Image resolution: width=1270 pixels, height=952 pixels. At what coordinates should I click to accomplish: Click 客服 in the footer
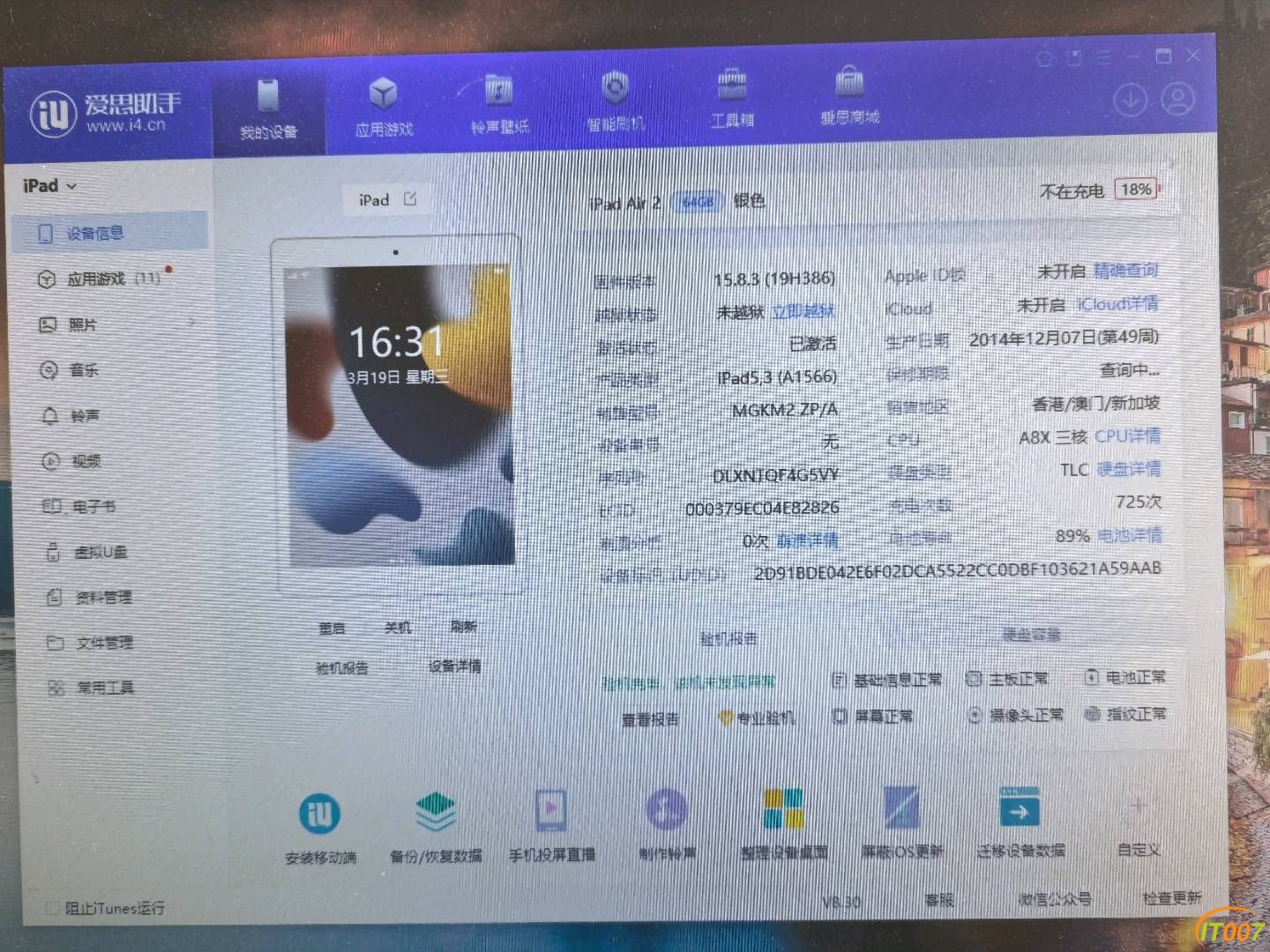939,899
